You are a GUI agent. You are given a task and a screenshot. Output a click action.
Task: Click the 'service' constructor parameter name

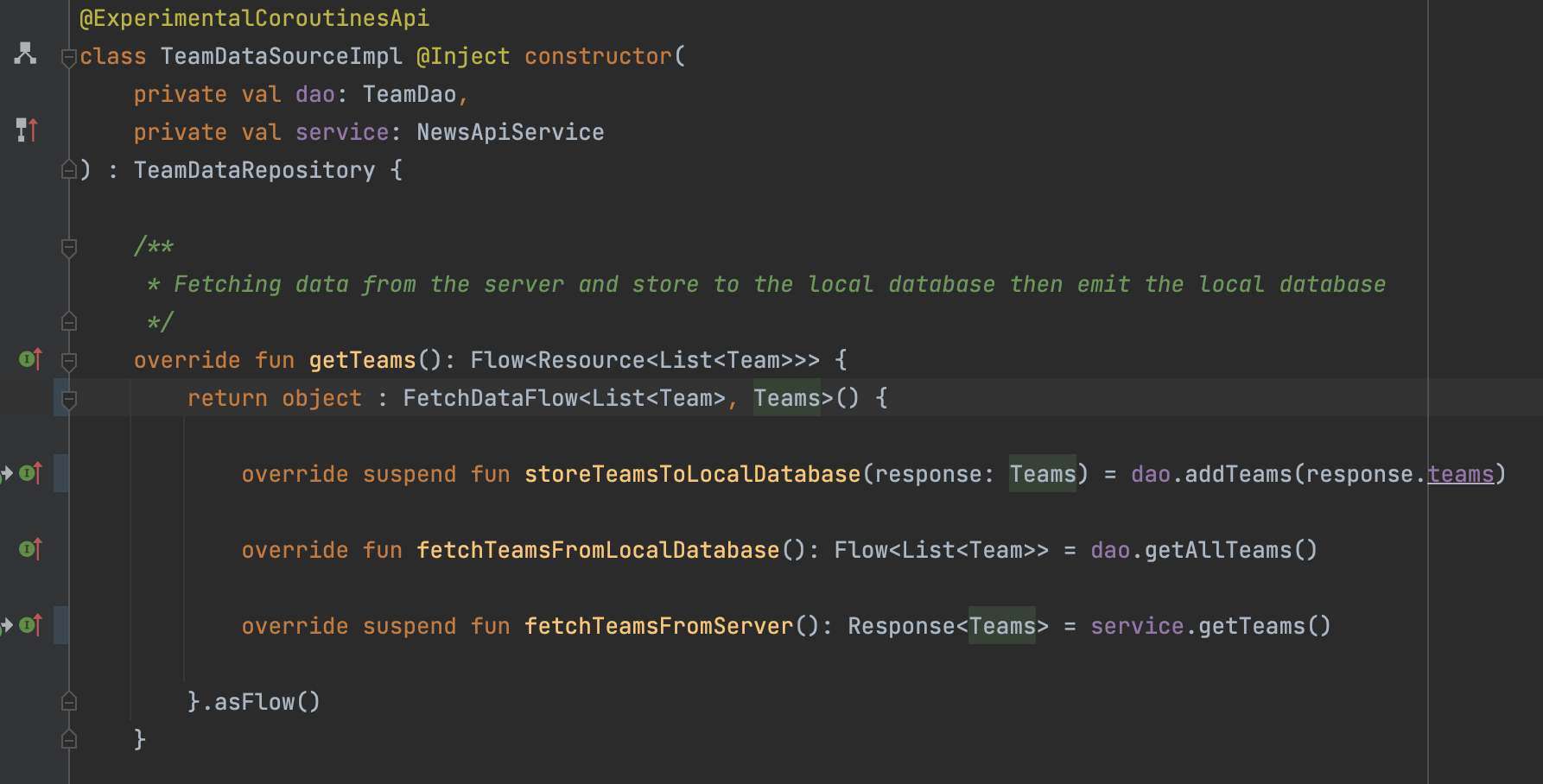(342, 132)
